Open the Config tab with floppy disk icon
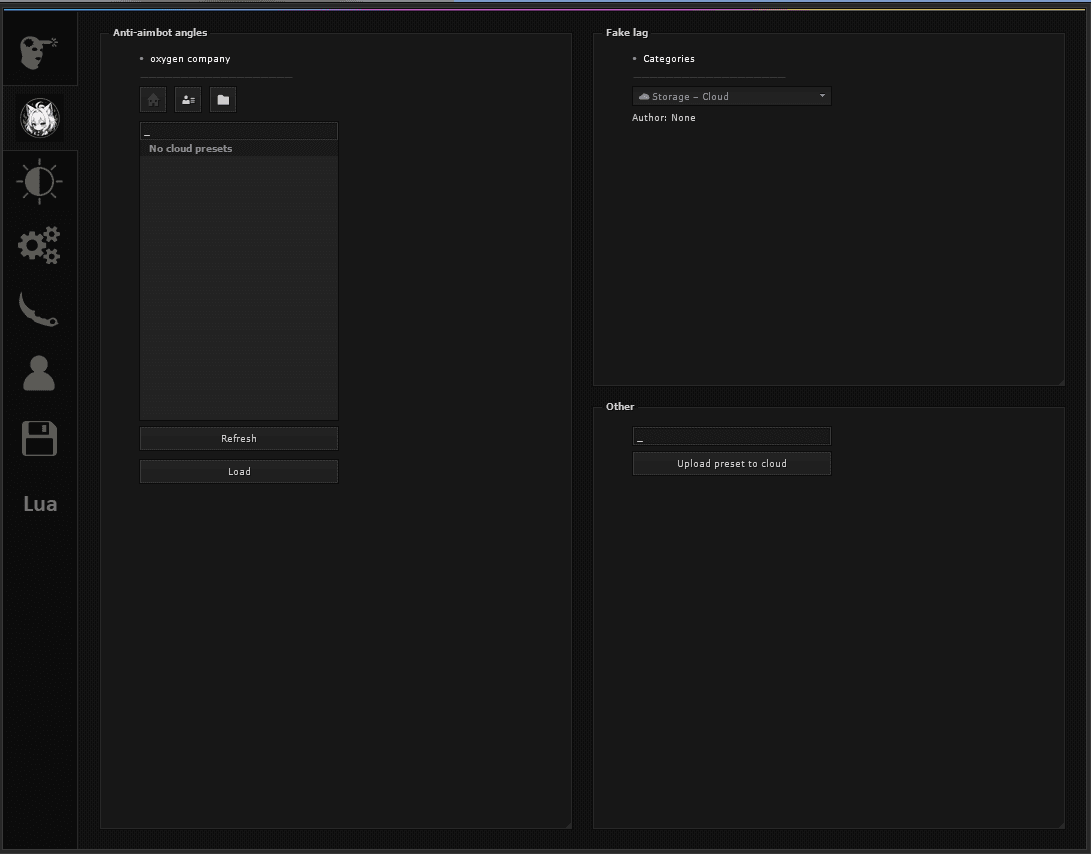Screen dimensions: 1091x854 [39, 438]
